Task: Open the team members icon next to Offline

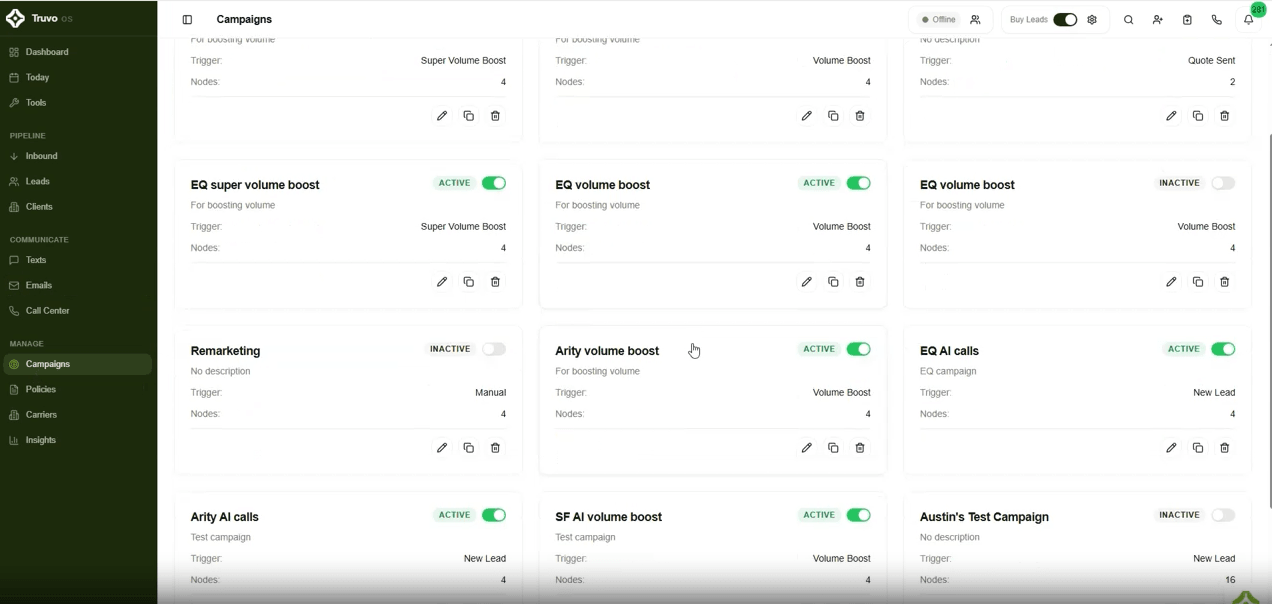Action: click(x=975, y=20)
